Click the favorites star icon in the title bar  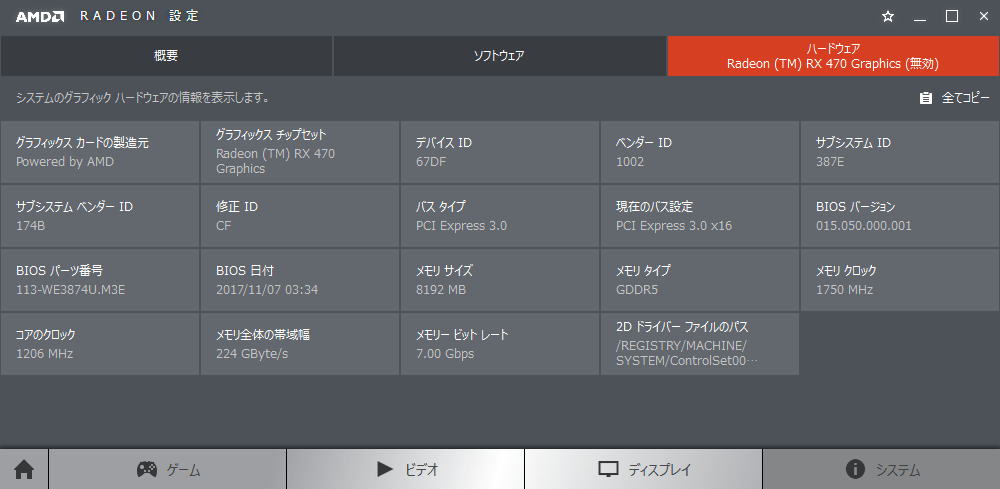click(x=888, y=17)
